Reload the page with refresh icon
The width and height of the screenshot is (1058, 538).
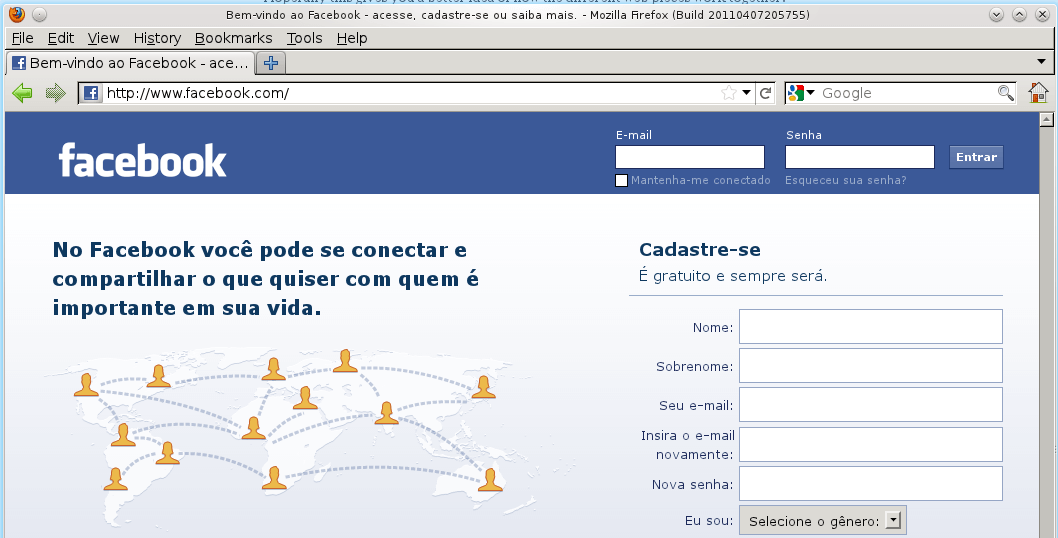pos(765,93)
